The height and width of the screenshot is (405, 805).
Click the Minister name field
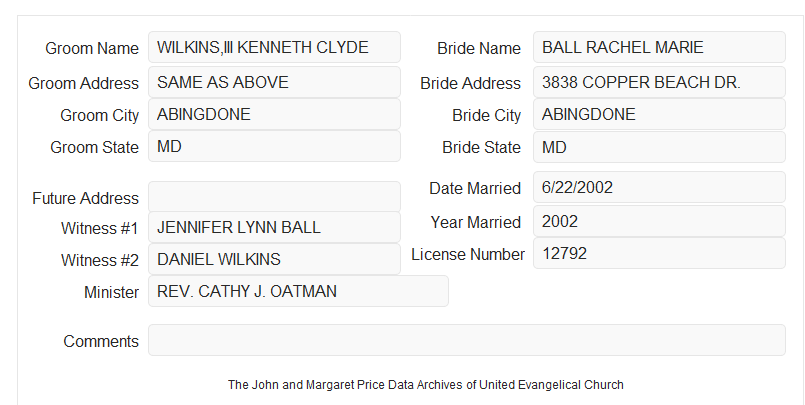click(x=298, y=291)
